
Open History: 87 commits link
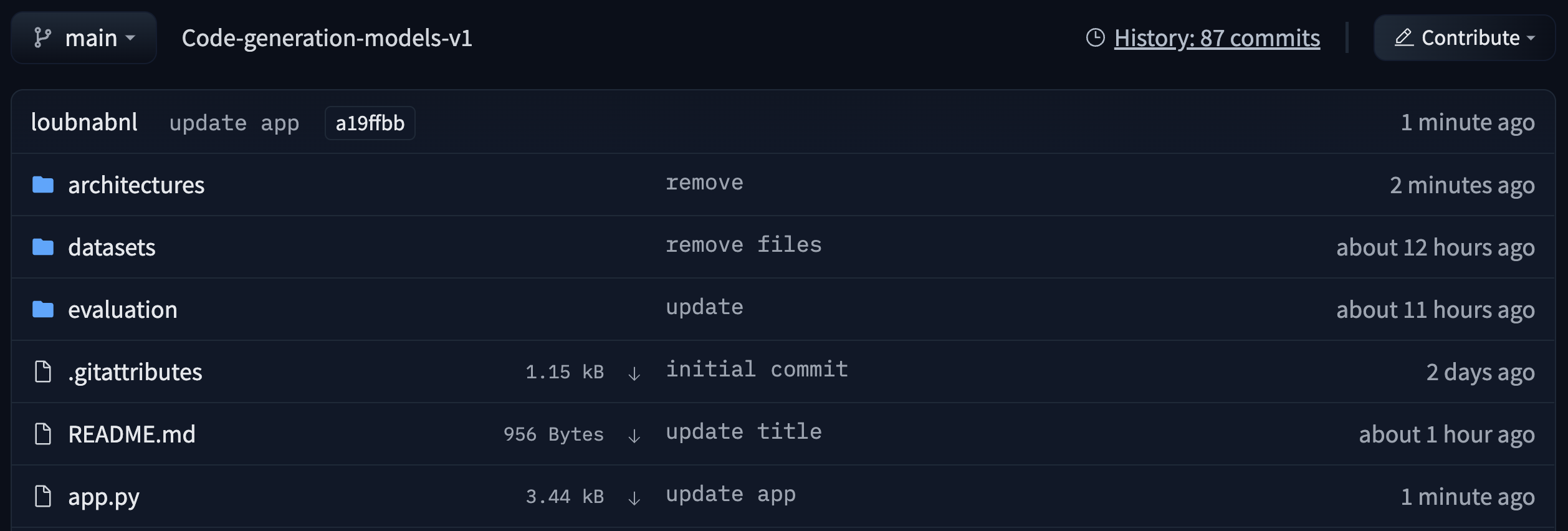coord(1217,38)
